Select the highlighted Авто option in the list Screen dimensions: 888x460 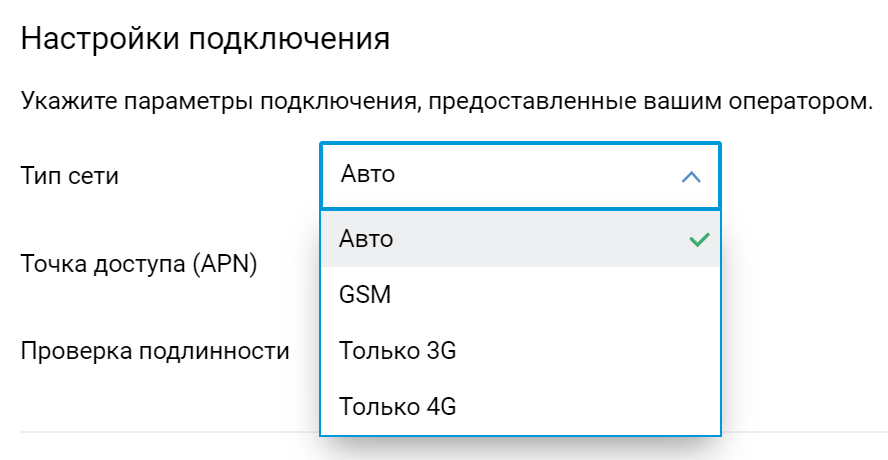point(367,239)
